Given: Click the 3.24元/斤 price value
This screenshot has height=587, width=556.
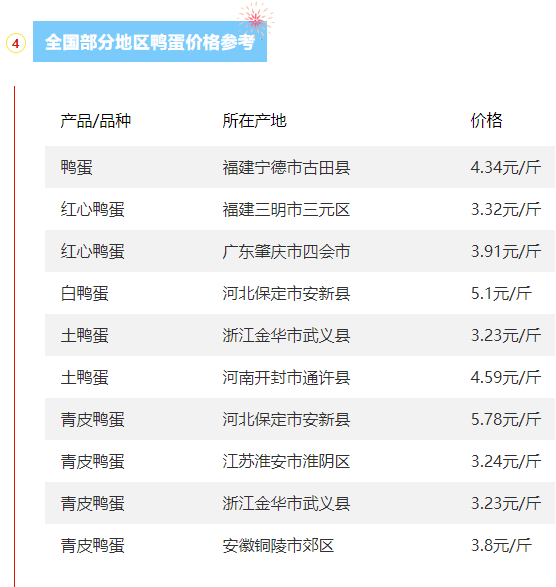Looking at the screenshot, I should pos(505,461).
